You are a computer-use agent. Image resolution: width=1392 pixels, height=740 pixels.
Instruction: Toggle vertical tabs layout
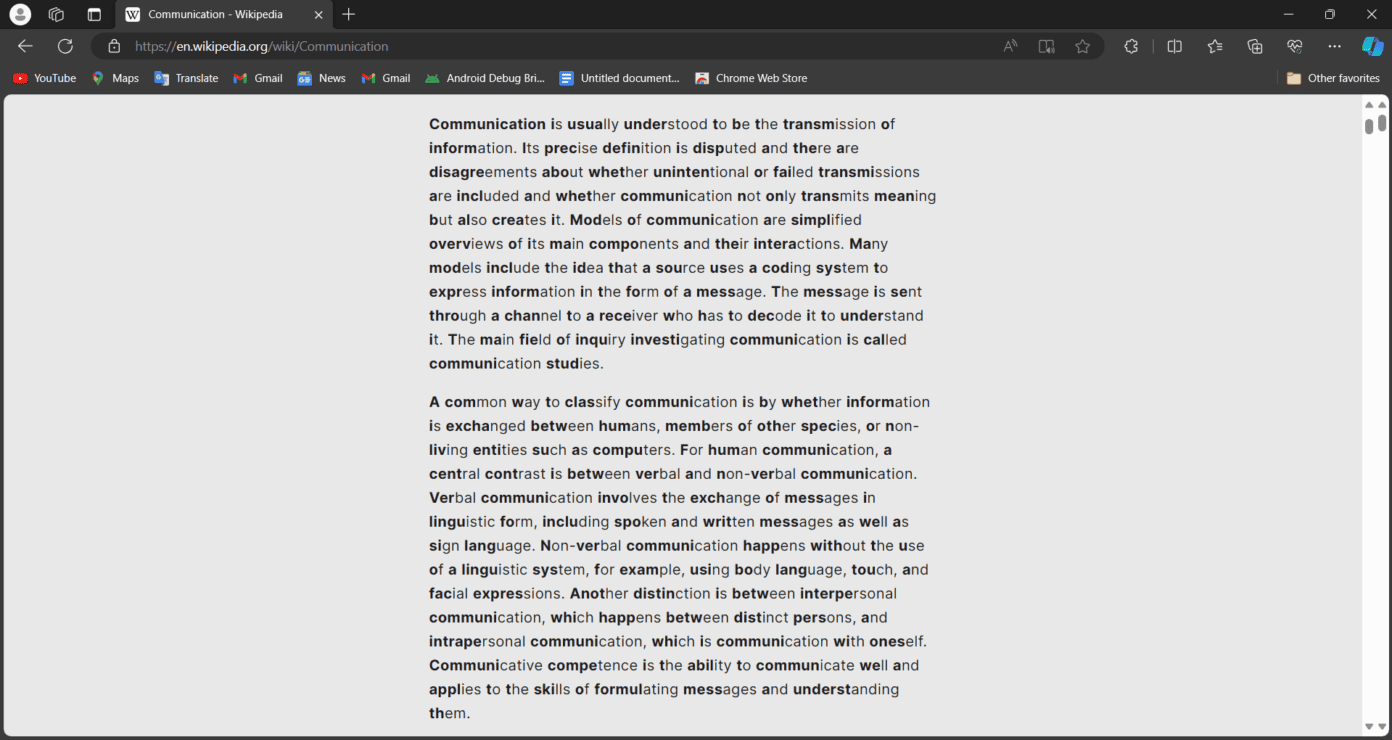(x=94, y=14)
